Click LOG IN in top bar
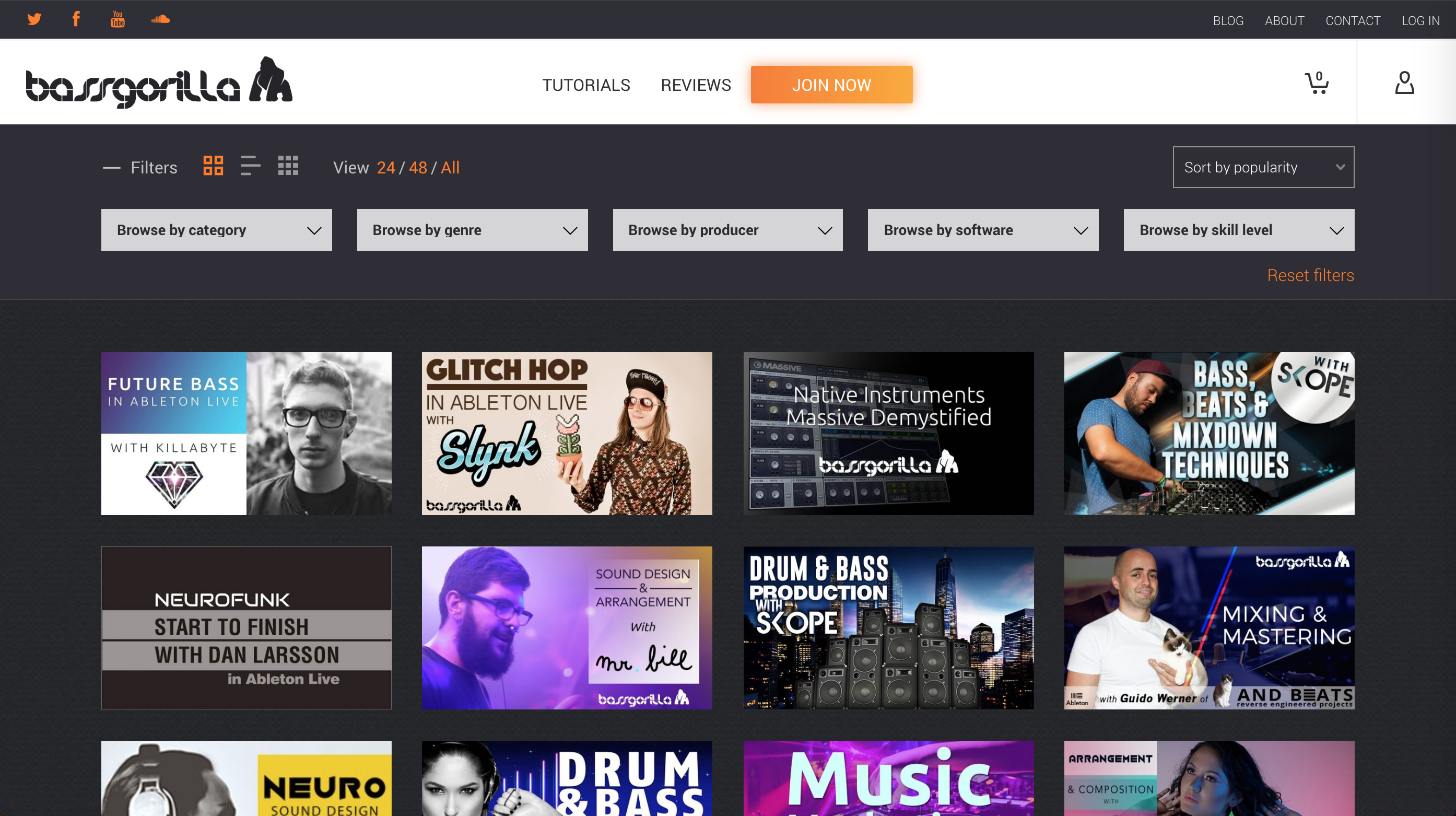The height and width of the screenshot is (816, 1456). click(x=1420, y=20)
